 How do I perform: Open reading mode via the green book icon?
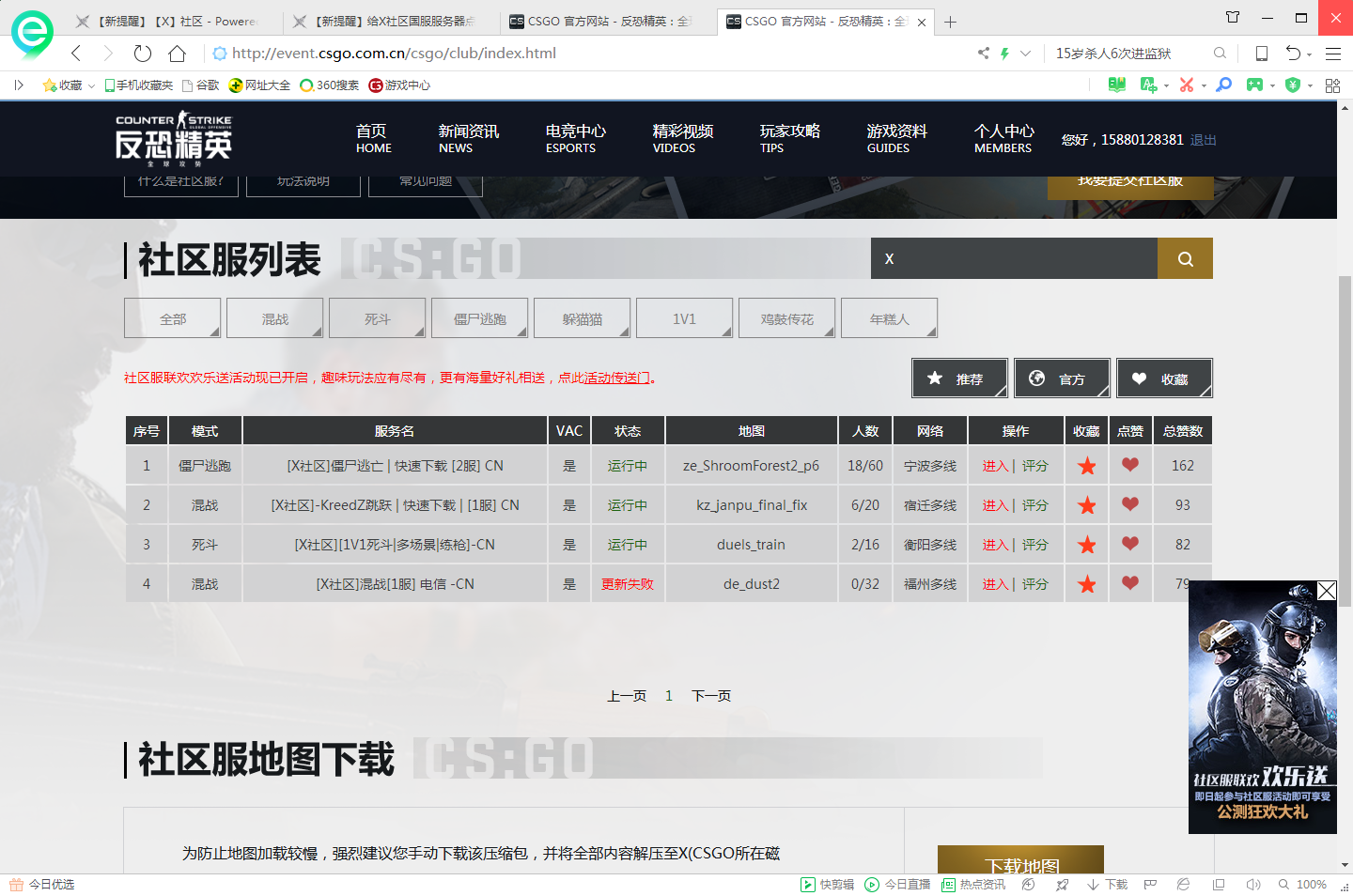point(1116,85)
